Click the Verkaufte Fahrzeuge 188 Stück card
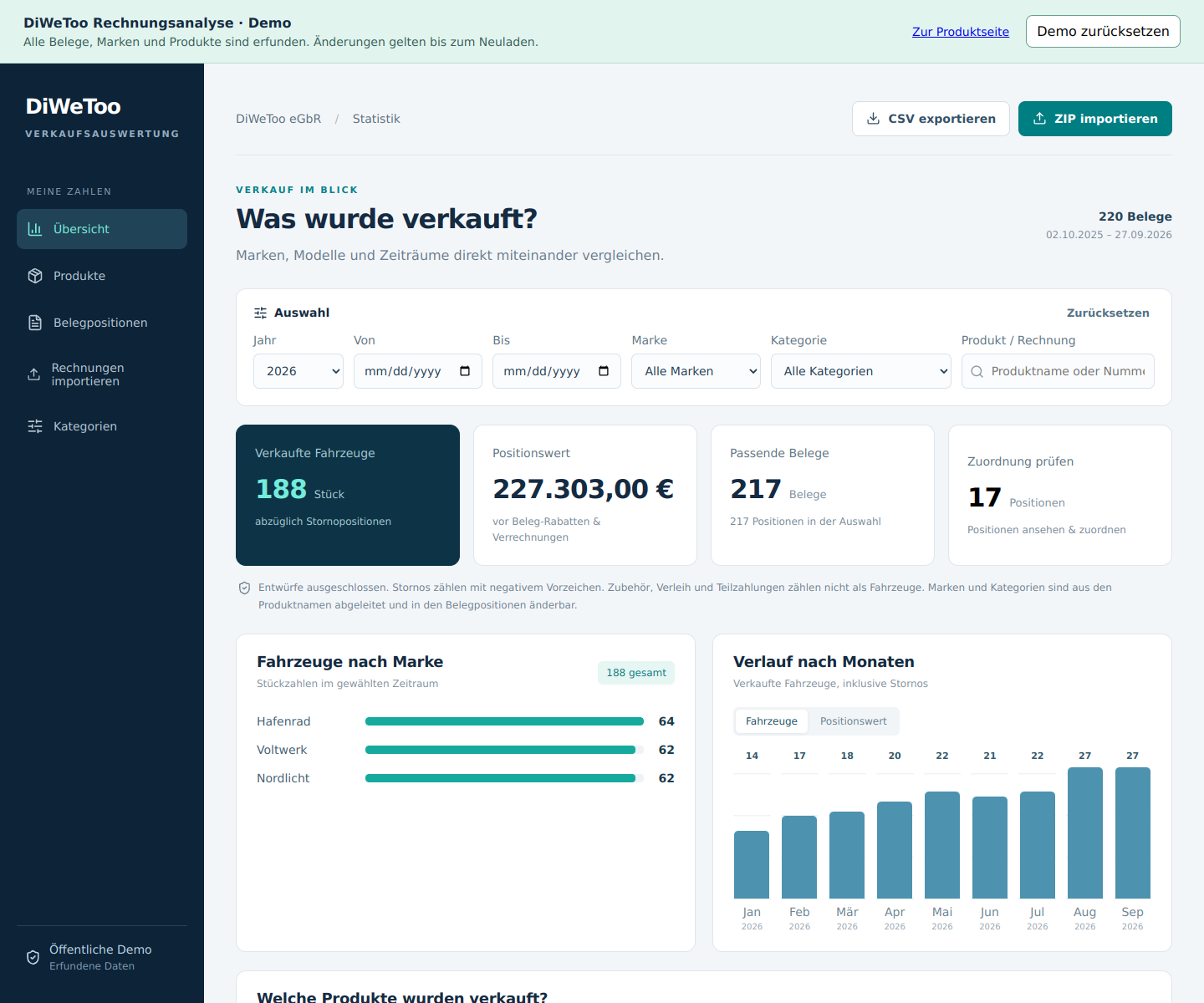Viewport: 1204px width, 1003px height. pos(348,495)
